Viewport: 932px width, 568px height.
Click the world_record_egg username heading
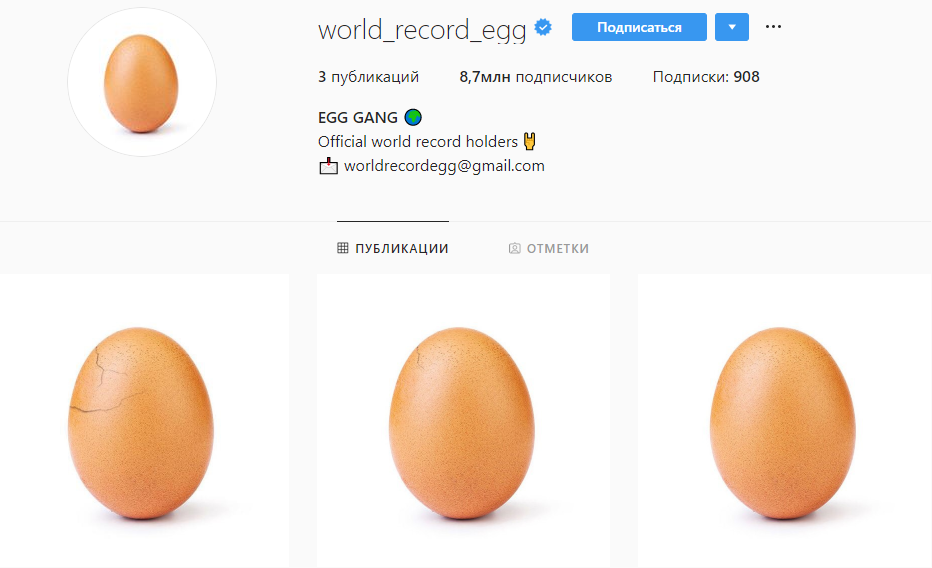click(x=422, y=30)
